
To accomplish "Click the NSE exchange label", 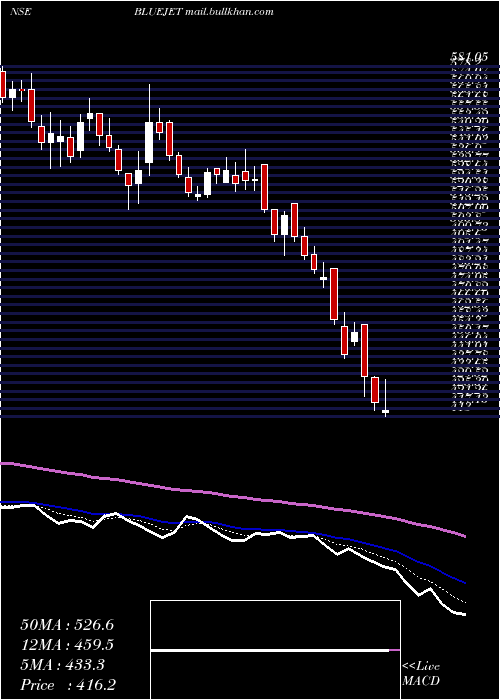I will coord(20,12).
